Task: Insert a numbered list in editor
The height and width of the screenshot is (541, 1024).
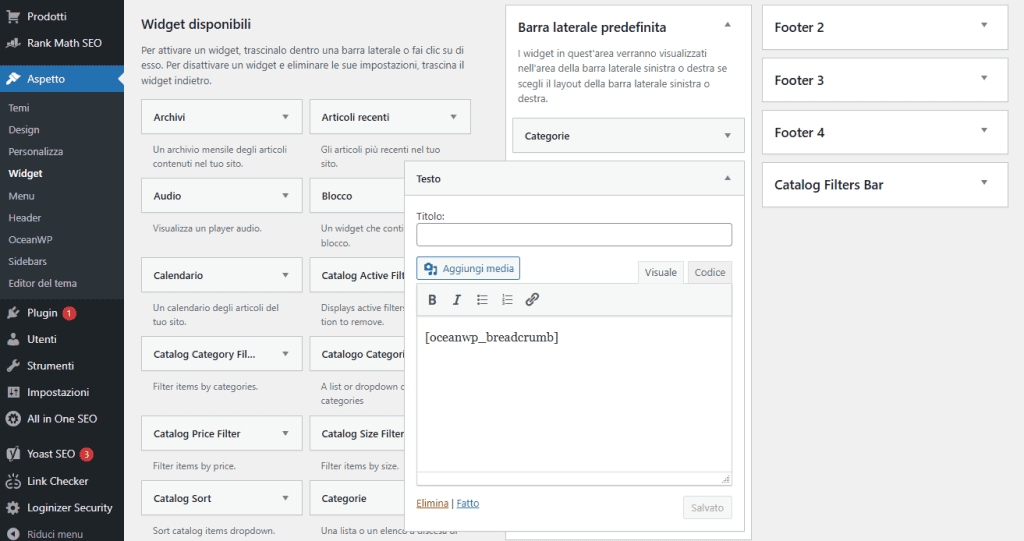Action: point(507,299)
